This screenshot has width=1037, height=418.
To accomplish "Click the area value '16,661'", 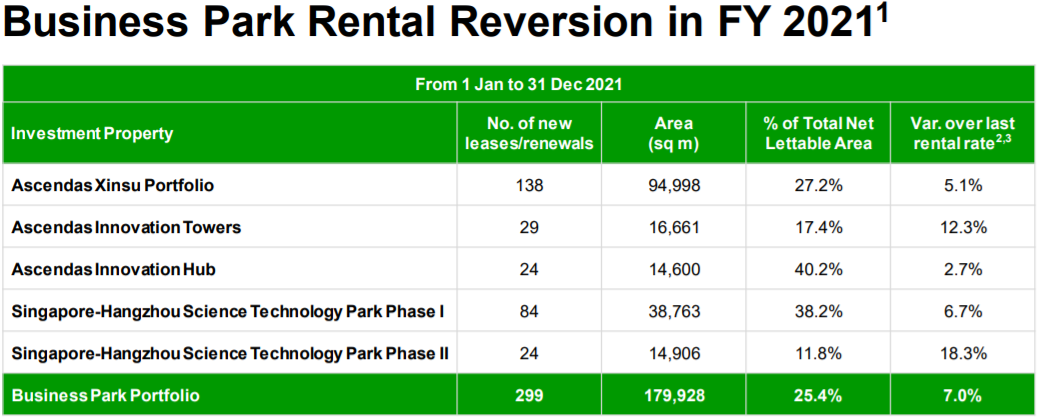I will pyautogui.click(x=674, y=228).
